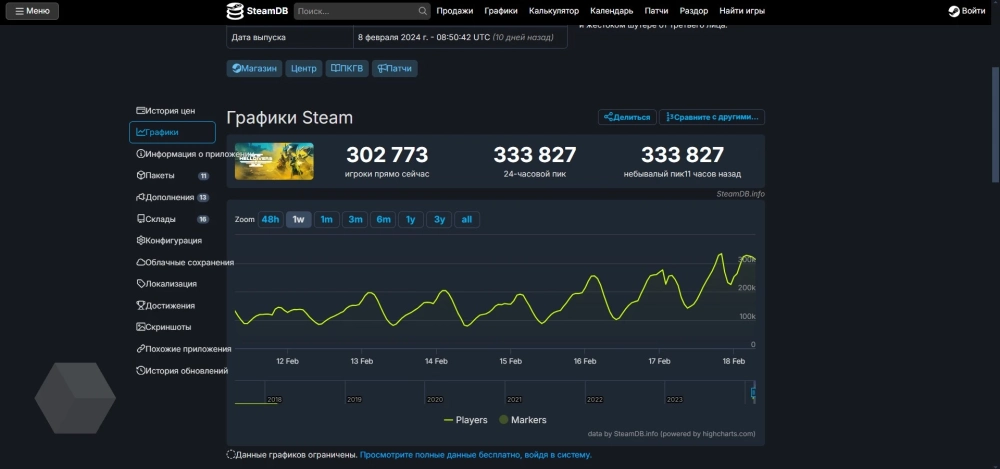Click the search magnifier icon

coord(423,11)
